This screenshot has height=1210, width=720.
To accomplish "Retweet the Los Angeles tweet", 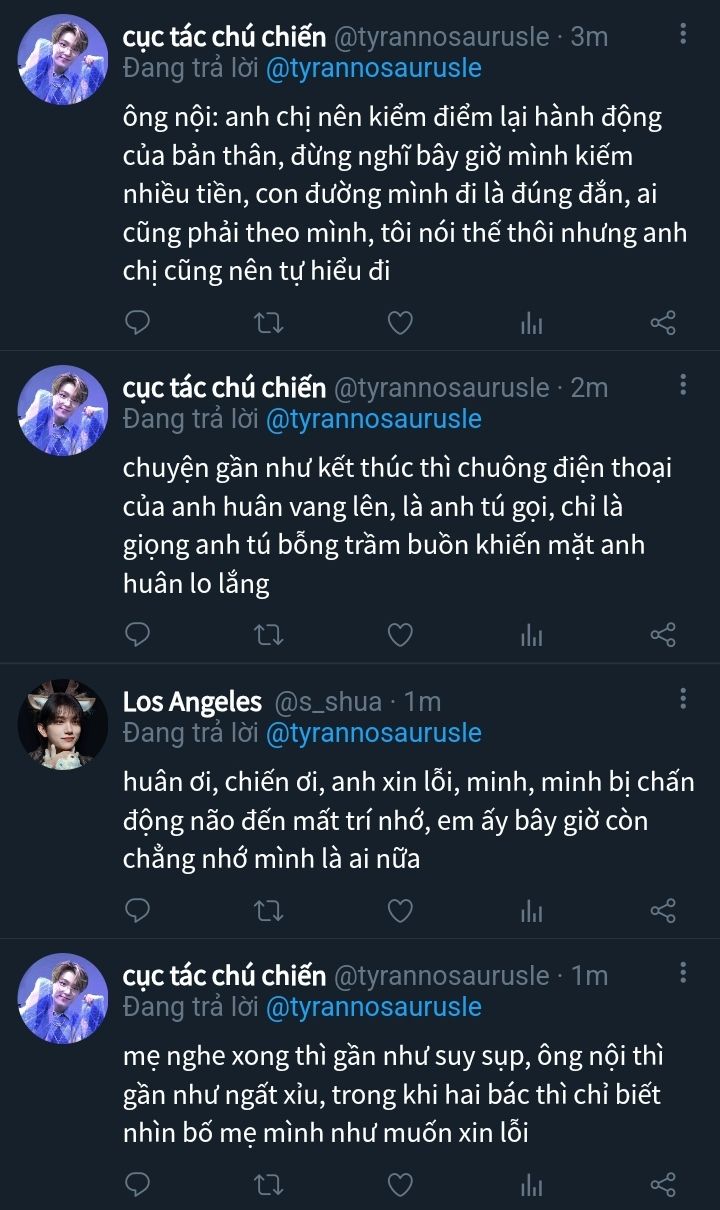I will [269, 910].
